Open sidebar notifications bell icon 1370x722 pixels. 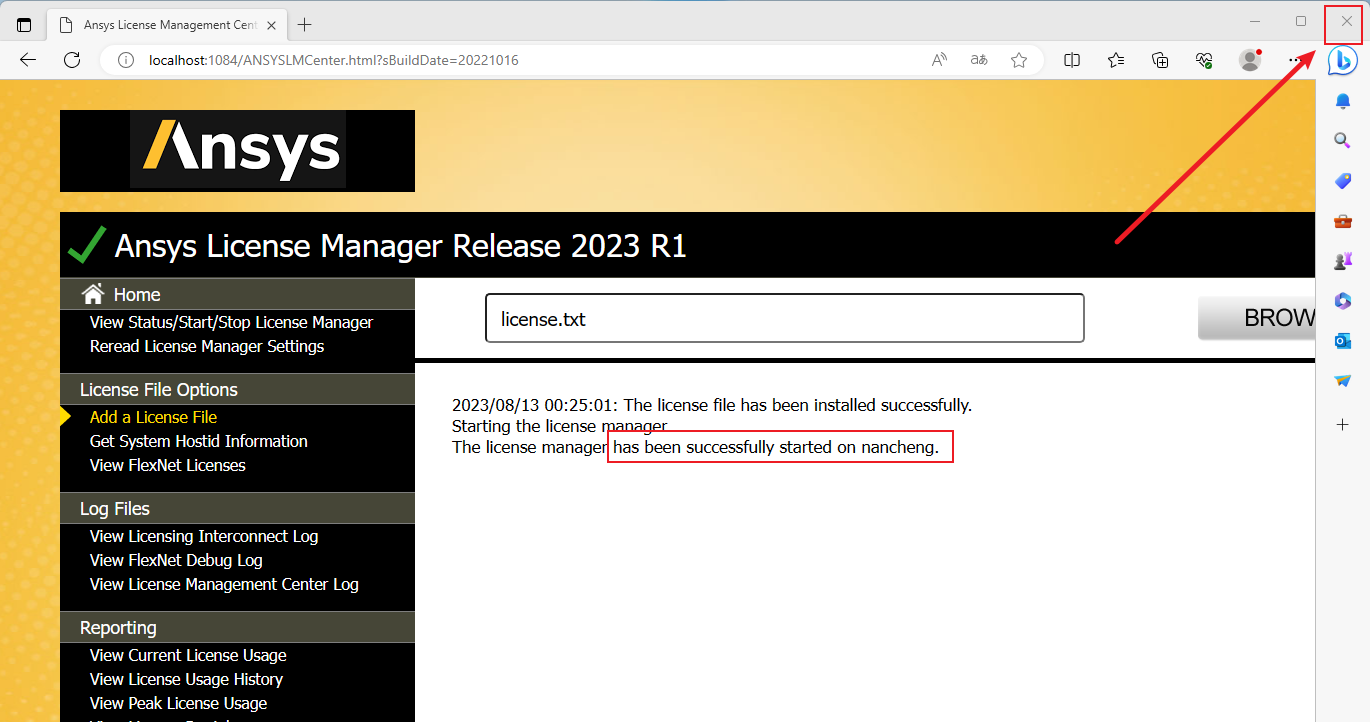pyautogui.click(x=1343, y=101)
